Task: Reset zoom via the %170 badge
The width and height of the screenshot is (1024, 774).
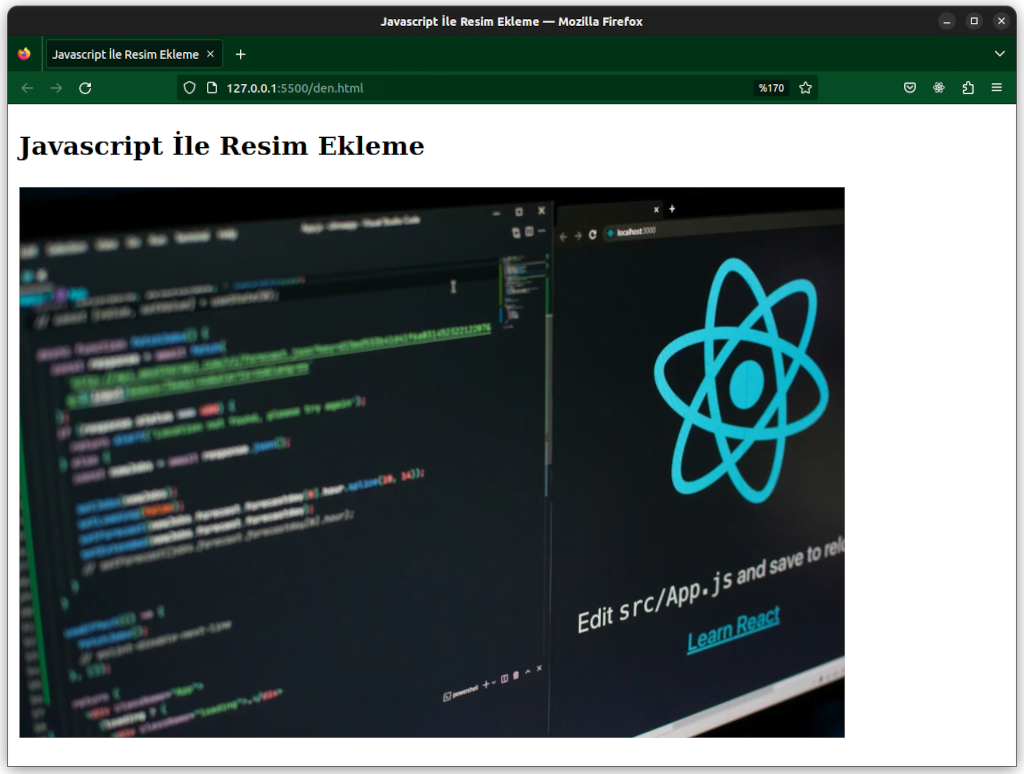Action: tap(771, 88)
